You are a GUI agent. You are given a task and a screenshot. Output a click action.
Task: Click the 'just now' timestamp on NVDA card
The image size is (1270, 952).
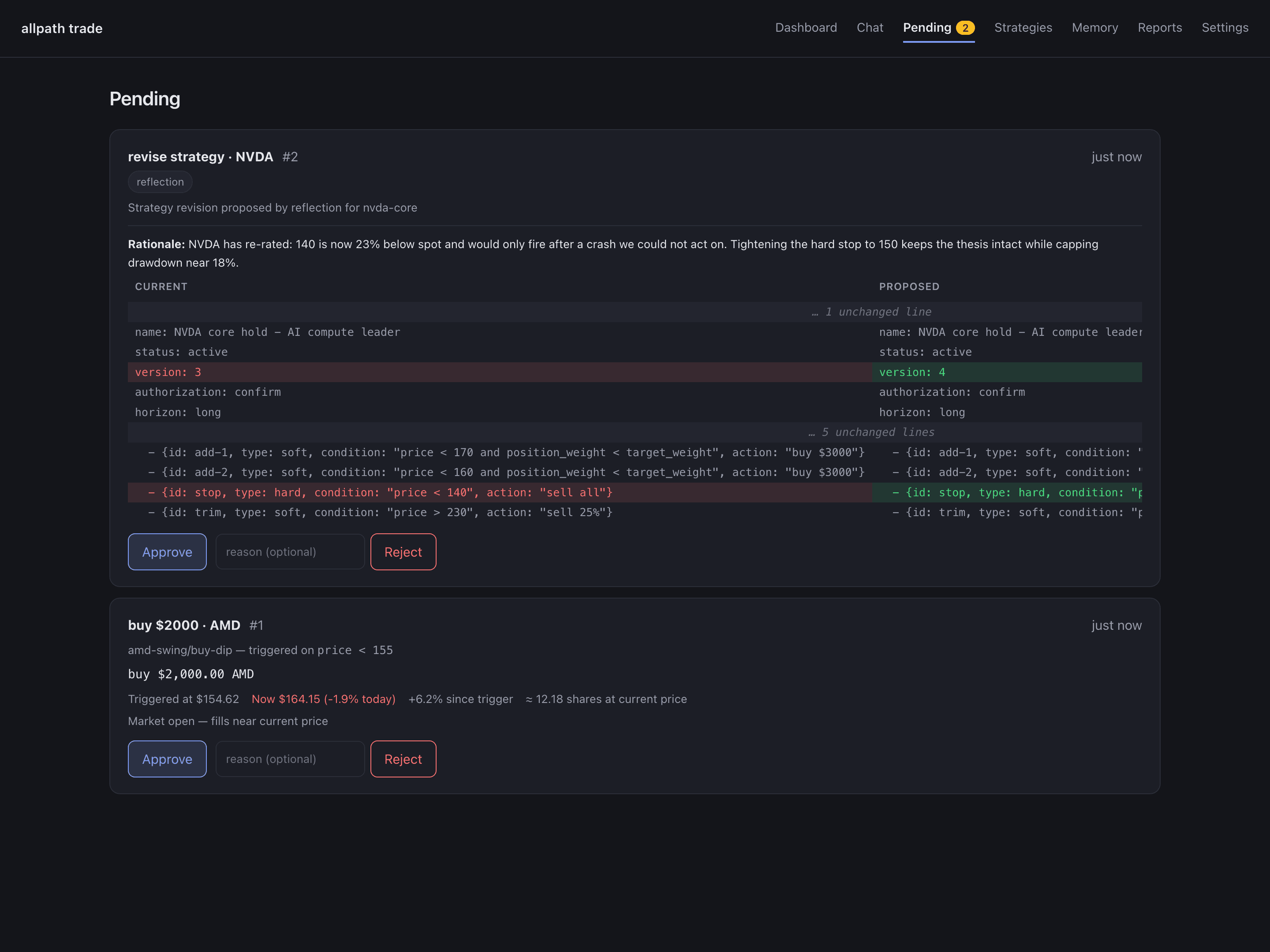click(x=1116, y=156)
